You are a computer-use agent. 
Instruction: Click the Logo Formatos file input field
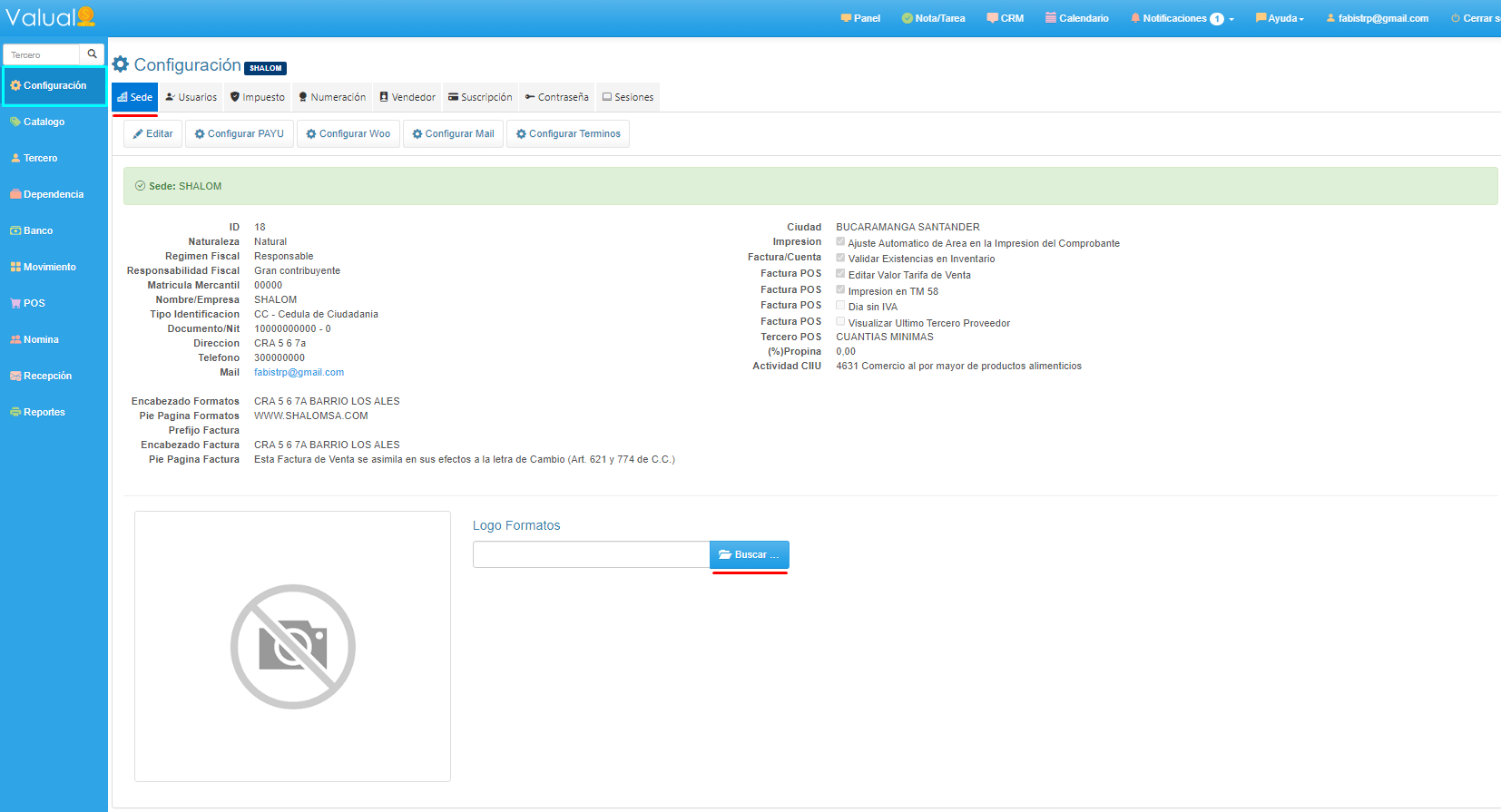click(591, 554)
